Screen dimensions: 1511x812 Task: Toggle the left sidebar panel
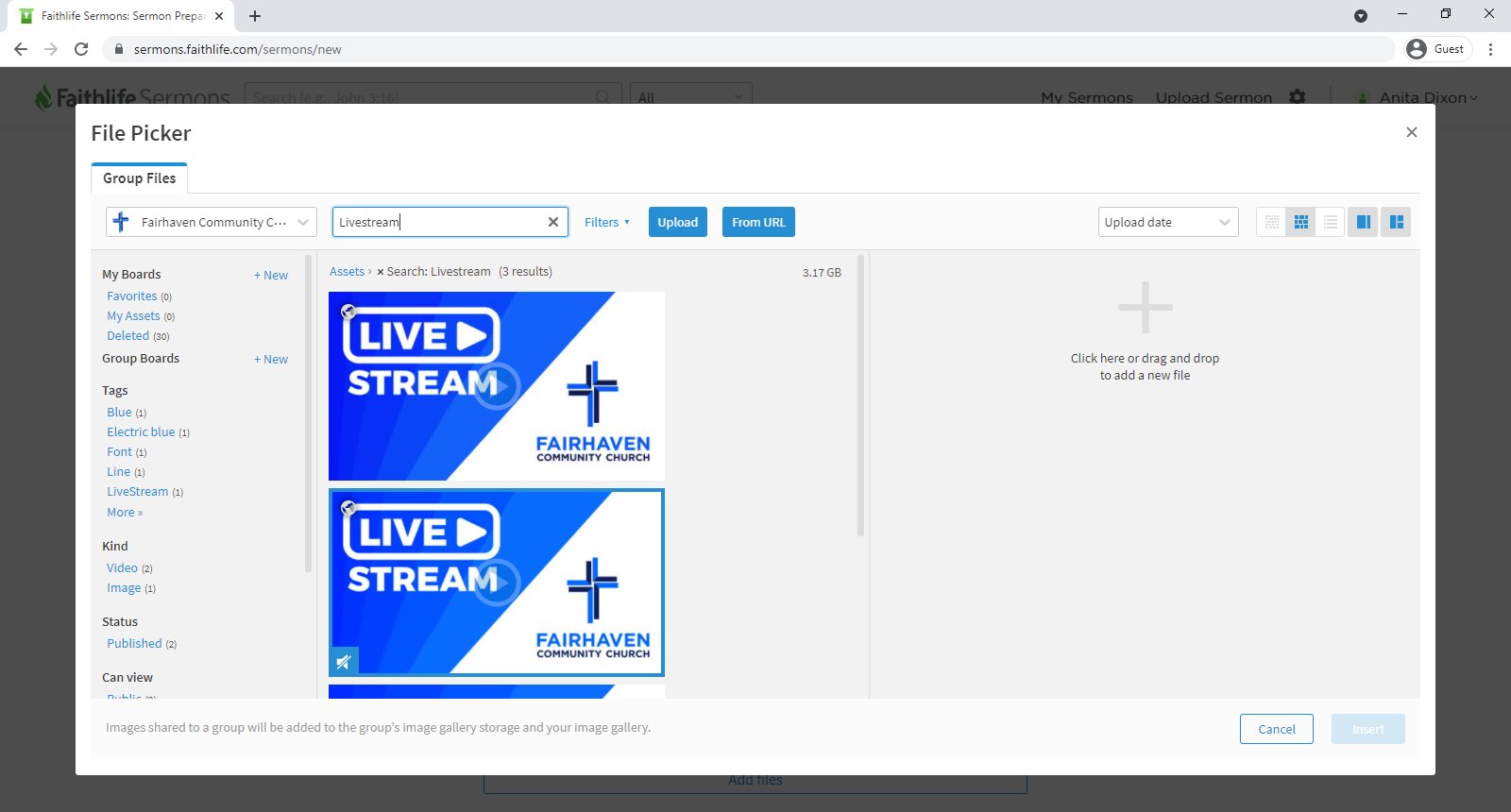1363,222
